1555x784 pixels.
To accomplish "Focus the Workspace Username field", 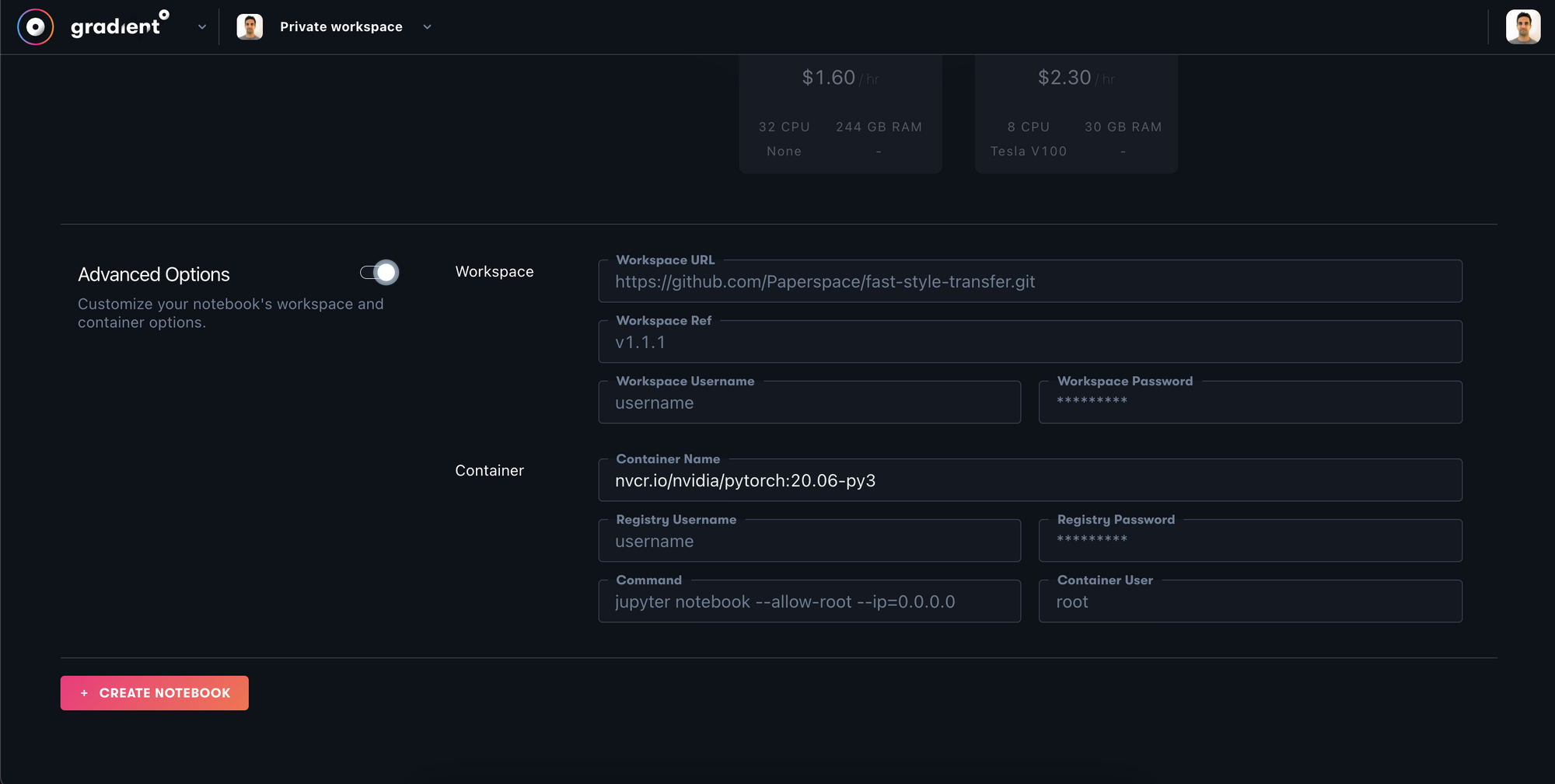I will [x=809, y=402].
